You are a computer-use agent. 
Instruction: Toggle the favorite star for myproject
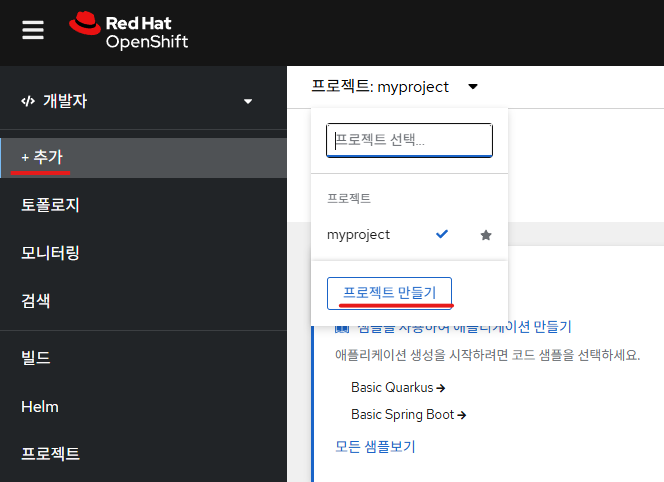(x=486, y=235)
